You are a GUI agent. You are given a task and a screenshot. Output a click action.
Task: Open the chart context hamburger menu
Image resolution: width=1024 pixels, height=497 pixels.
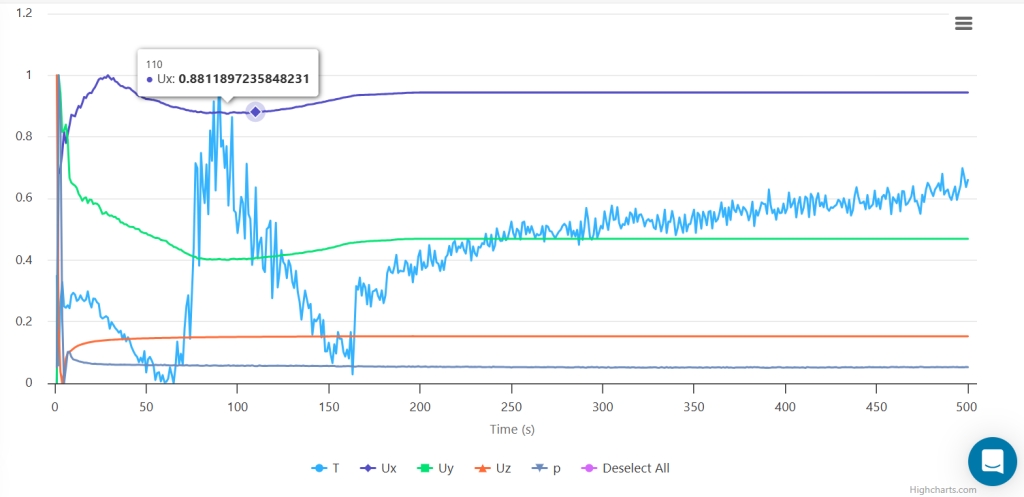pyautogui.click(x=963, y=24)
